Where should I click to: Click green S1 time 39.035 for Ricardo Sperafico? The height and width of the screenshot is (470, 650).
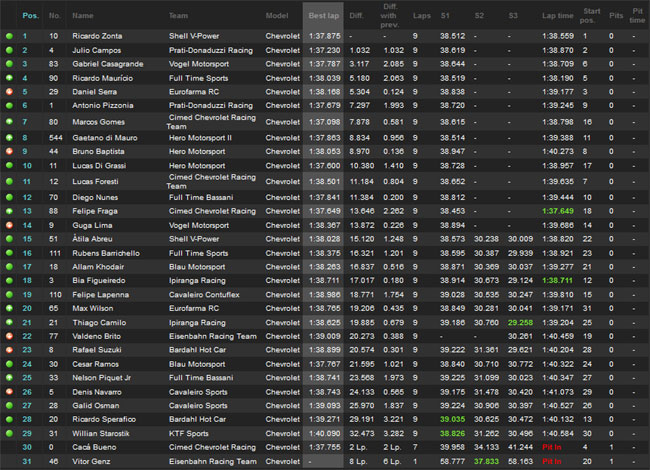452,419
